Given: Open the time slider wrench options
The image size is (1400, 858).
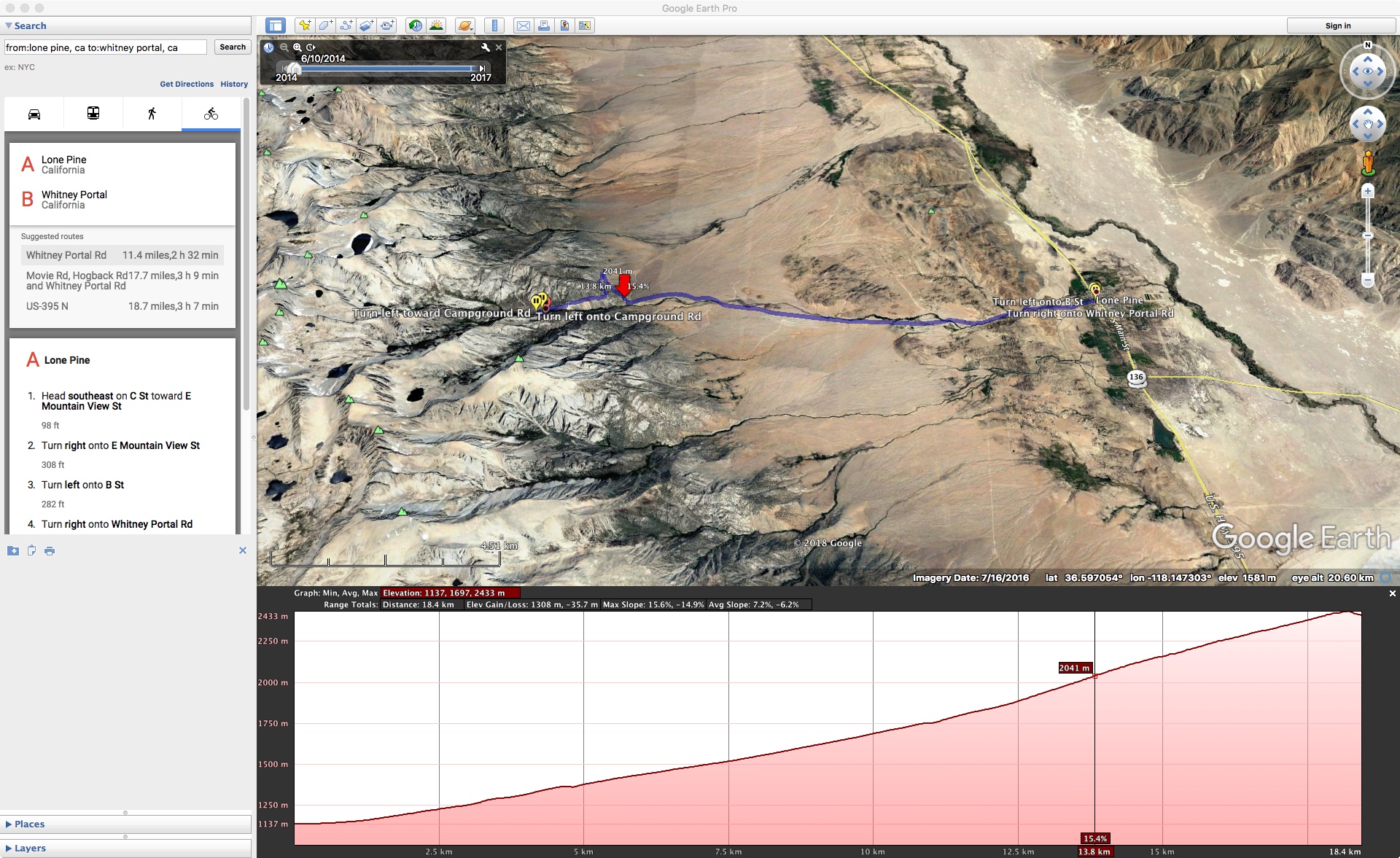Looking at the screenshot, I should [485, 47].
